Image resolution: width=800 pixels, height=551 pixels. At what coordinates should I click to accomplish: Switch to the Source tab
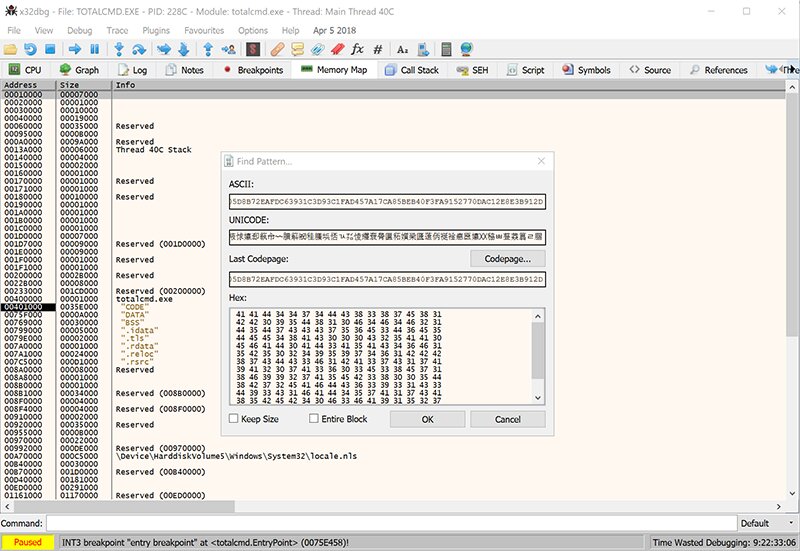[x=650, y=70]
